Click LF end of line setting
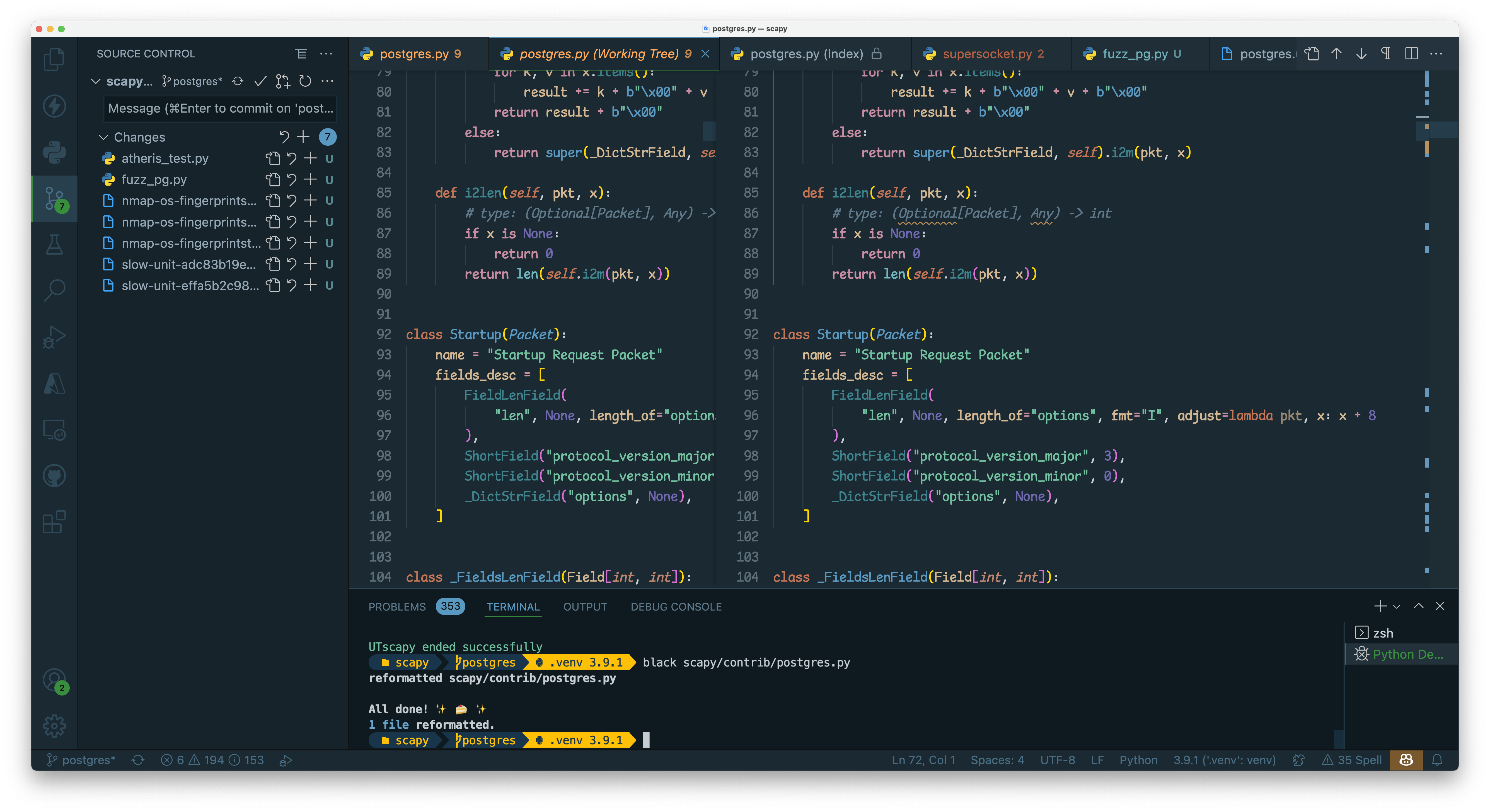The image size is (1490, 812). (1097, 760)
